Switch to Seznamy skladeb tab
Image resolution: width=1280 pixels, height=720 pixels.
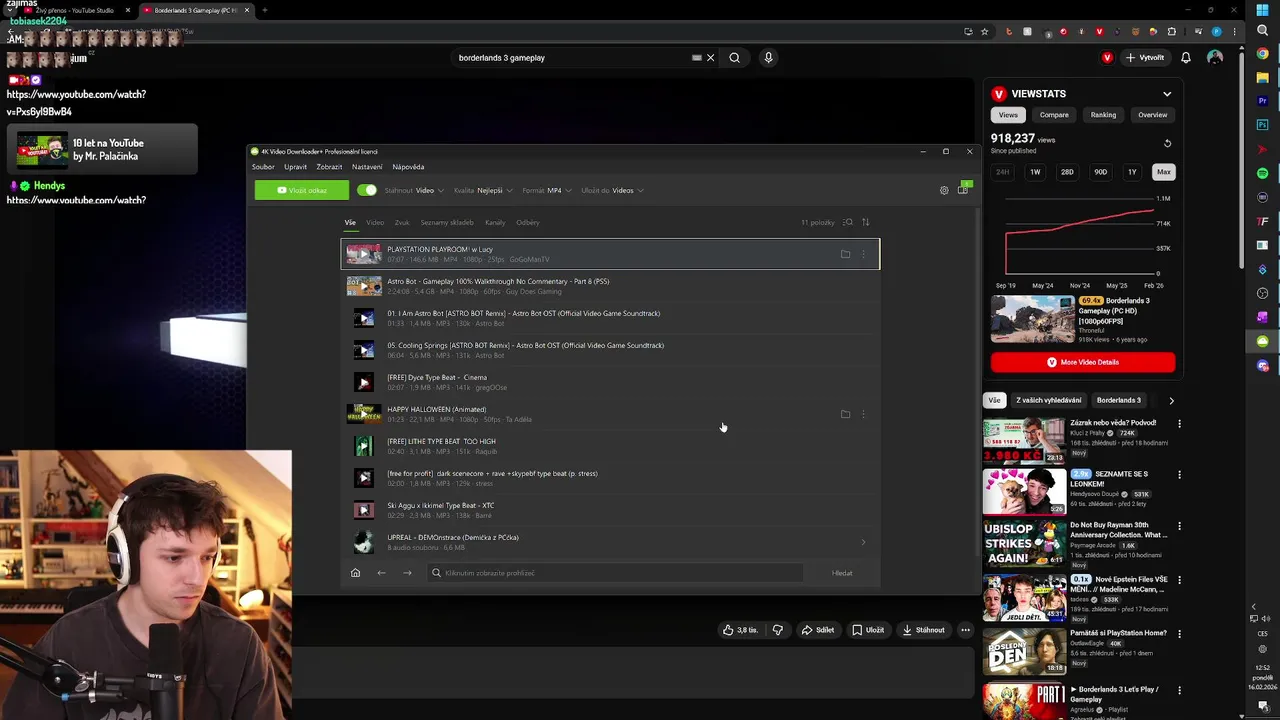click(447, 222)
